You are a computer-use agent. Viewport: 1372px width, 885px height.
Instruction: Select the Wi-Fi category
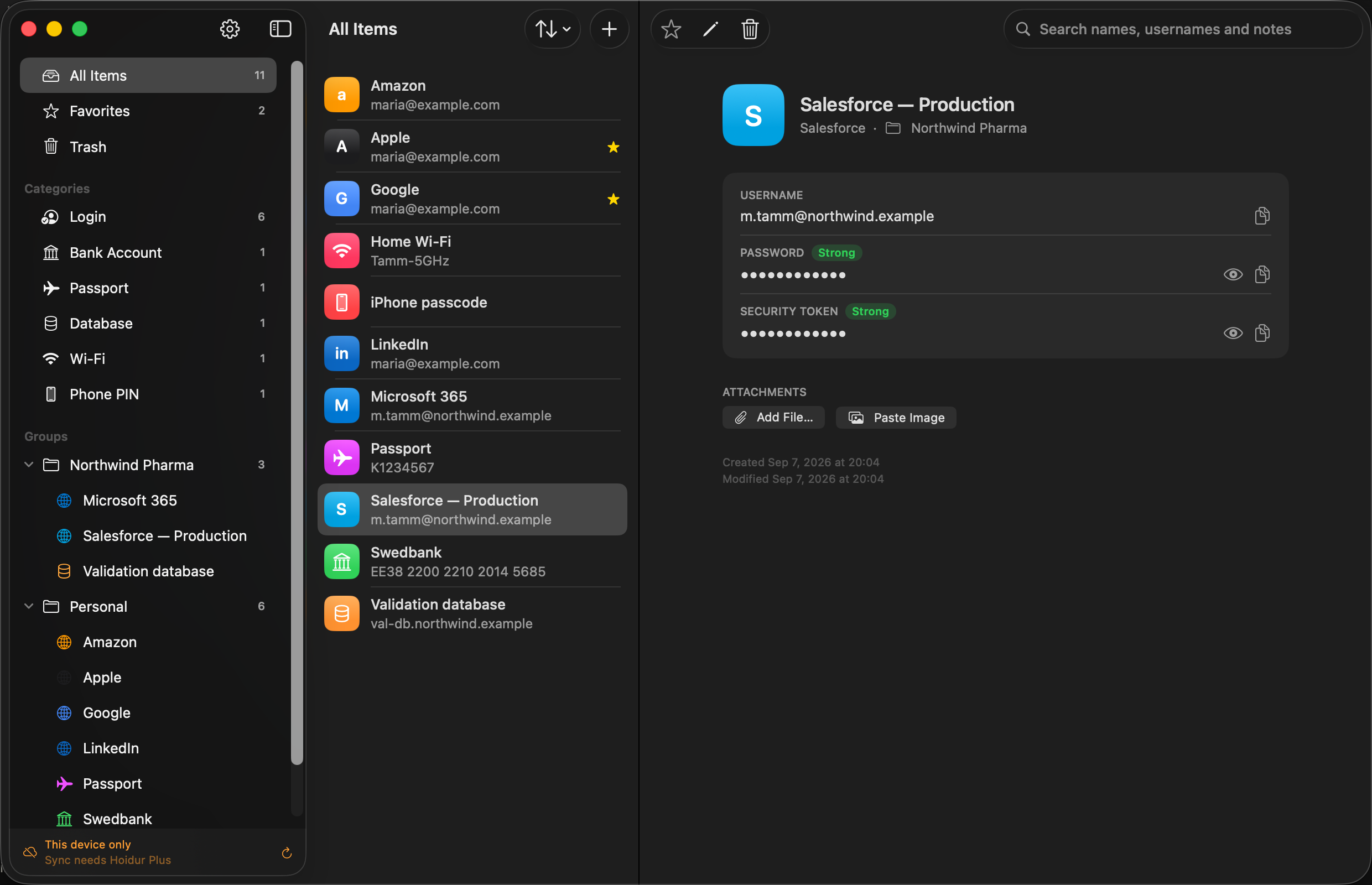pos(148,358)
